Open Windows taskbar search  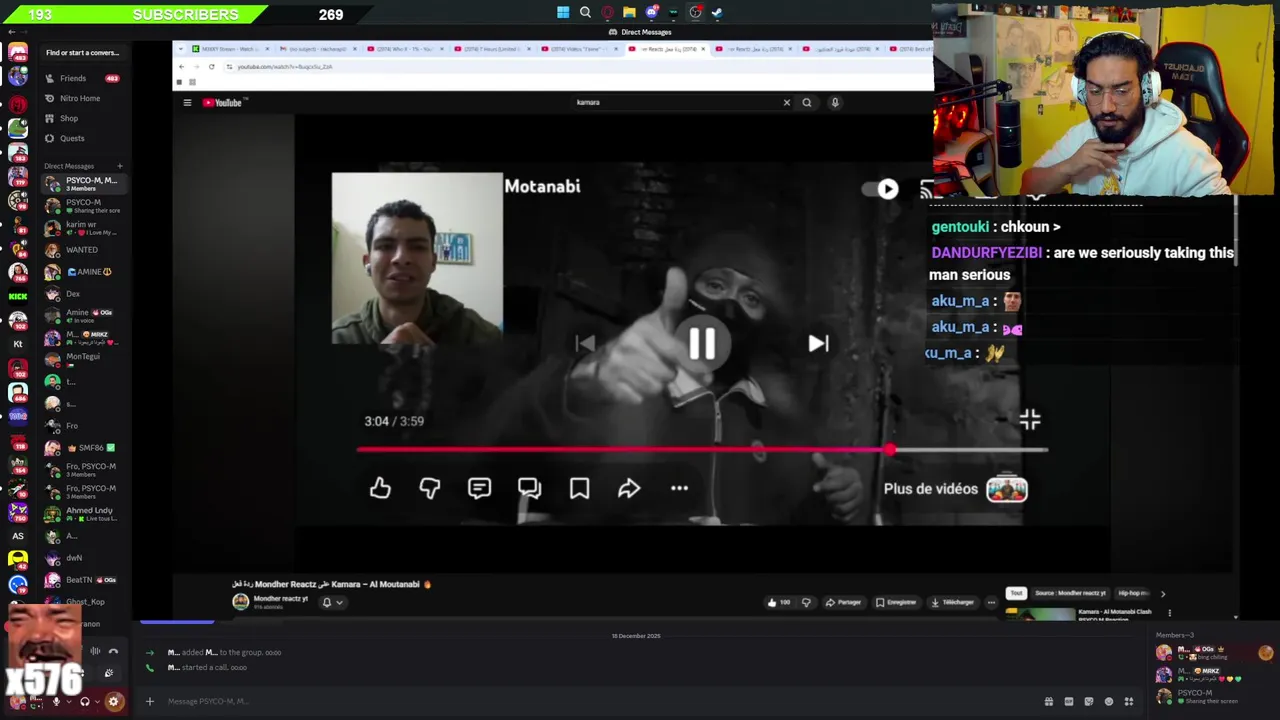pyautogui.click(x=585, y=13)
